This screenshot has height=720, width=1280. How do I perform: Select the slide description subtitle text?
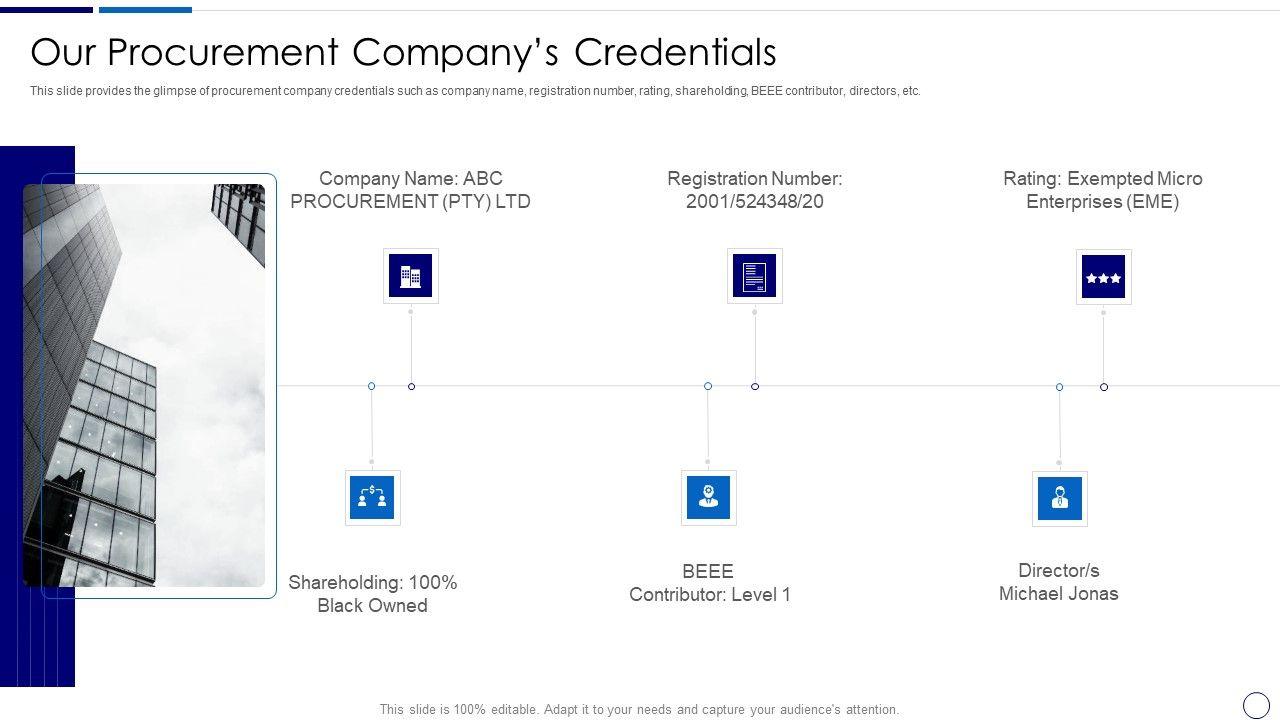475,91
